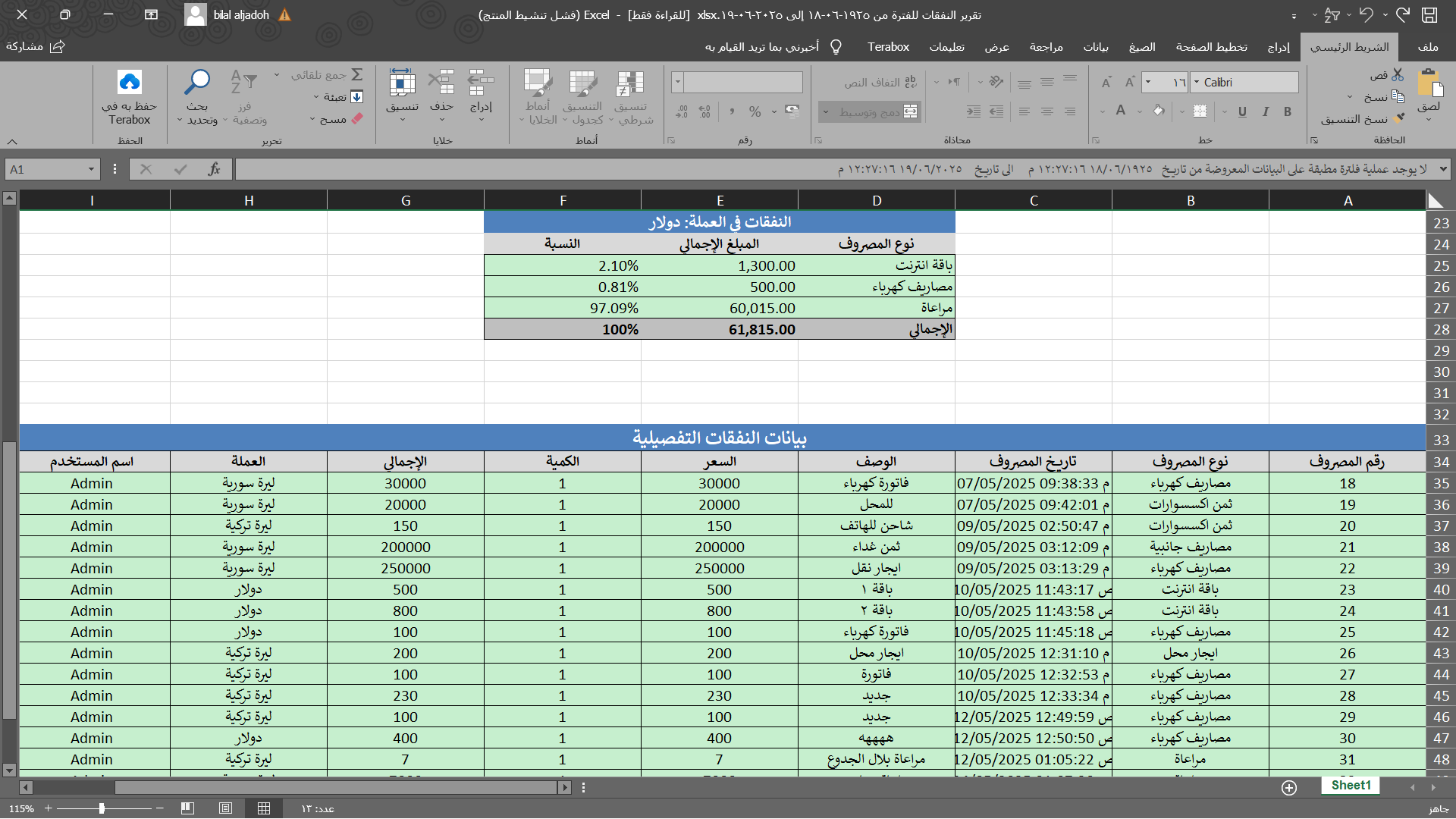1456x819 pixels.
Task: Switch to Page Break Preview in status bar
Action: coord(187,808)
